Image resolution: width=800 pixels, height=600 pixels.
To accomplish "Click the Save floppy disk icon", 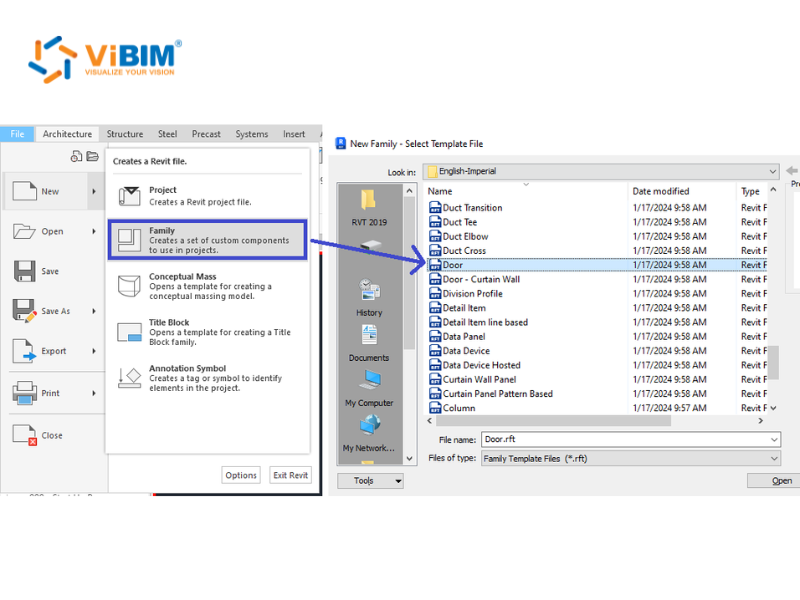I will click(x=24, y=271).
